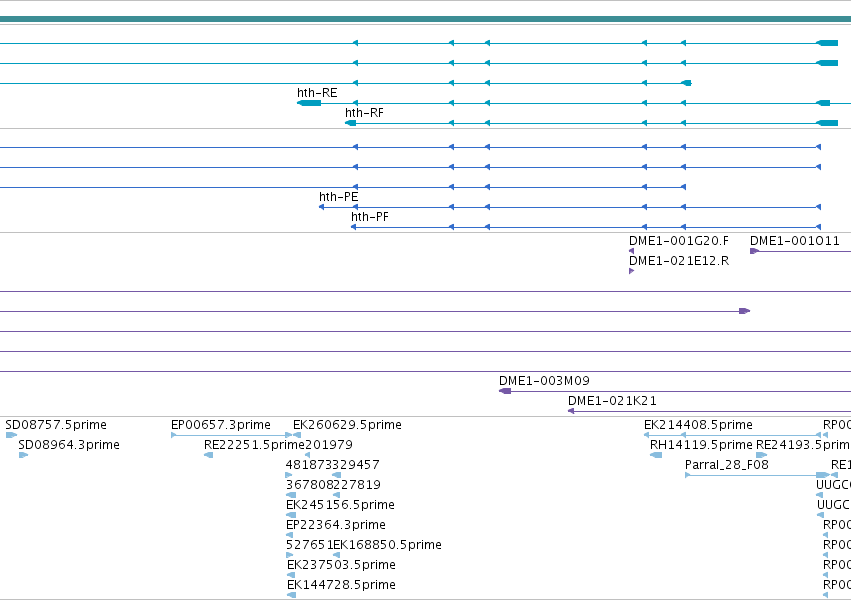Screen dimensions: 851x600
Task: Click the DME1-021E12.R small arrow glyph
Action: coord(631,271)
